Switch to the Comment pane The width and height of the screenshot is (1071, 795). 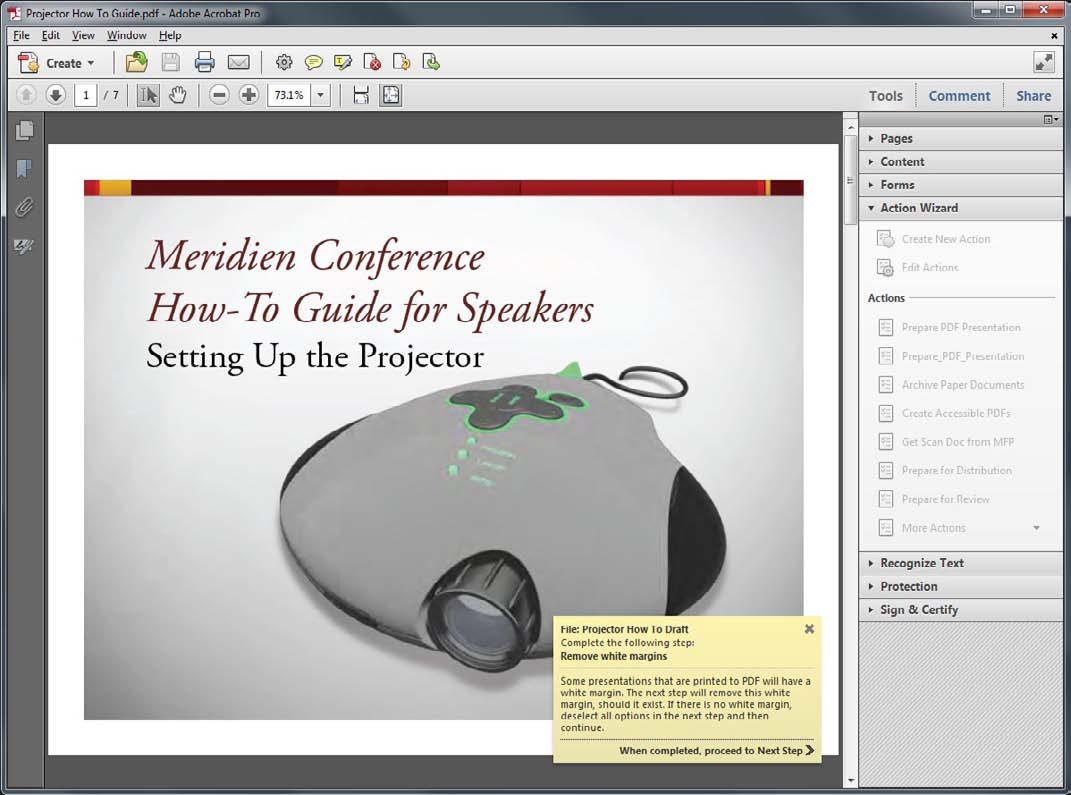click(x=959, y=96)
